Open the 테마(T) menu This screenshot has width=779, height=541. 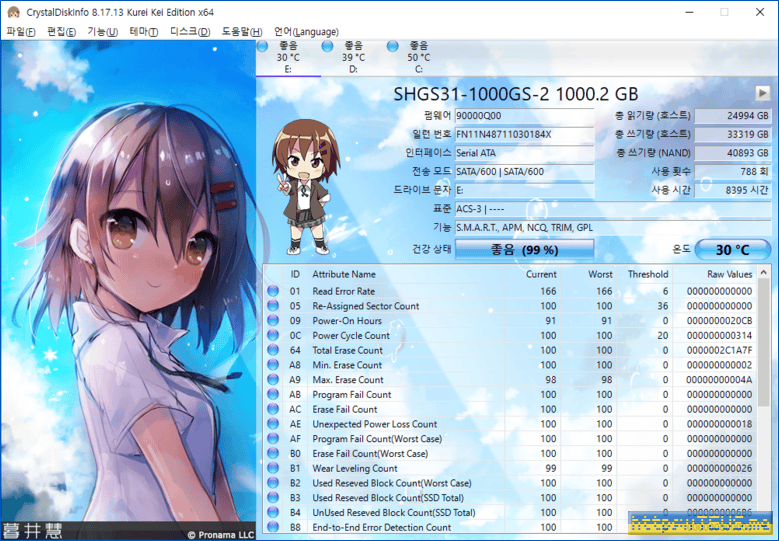pyautogui.click(x=144, y=32)
